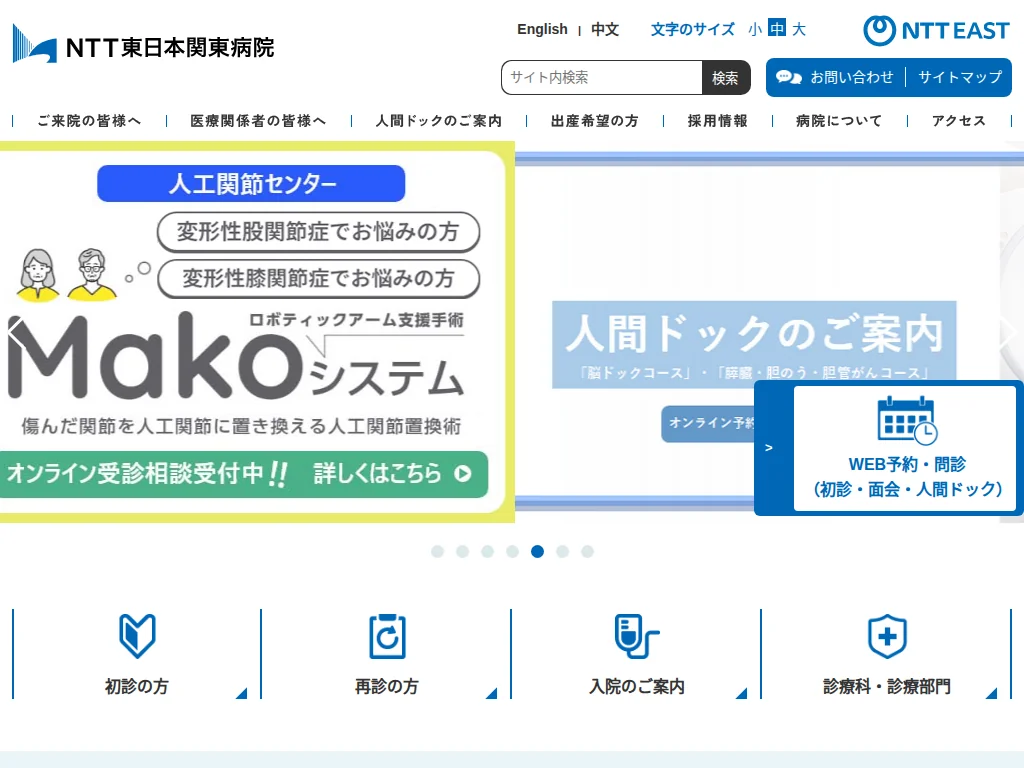
Task: Click into the サイト内検索 search field
Action: pyautogui.click(x=601, y=78)
